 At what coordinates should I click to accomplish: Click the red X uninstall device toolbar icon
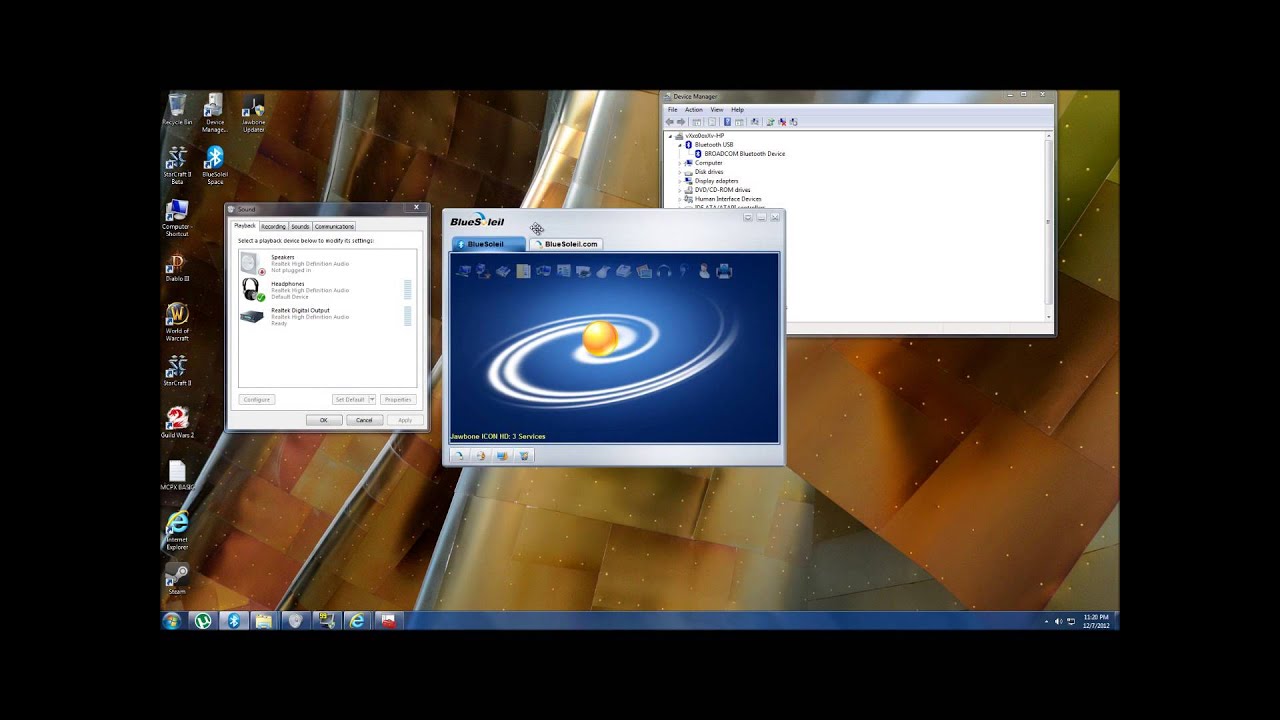pos(782,122)
